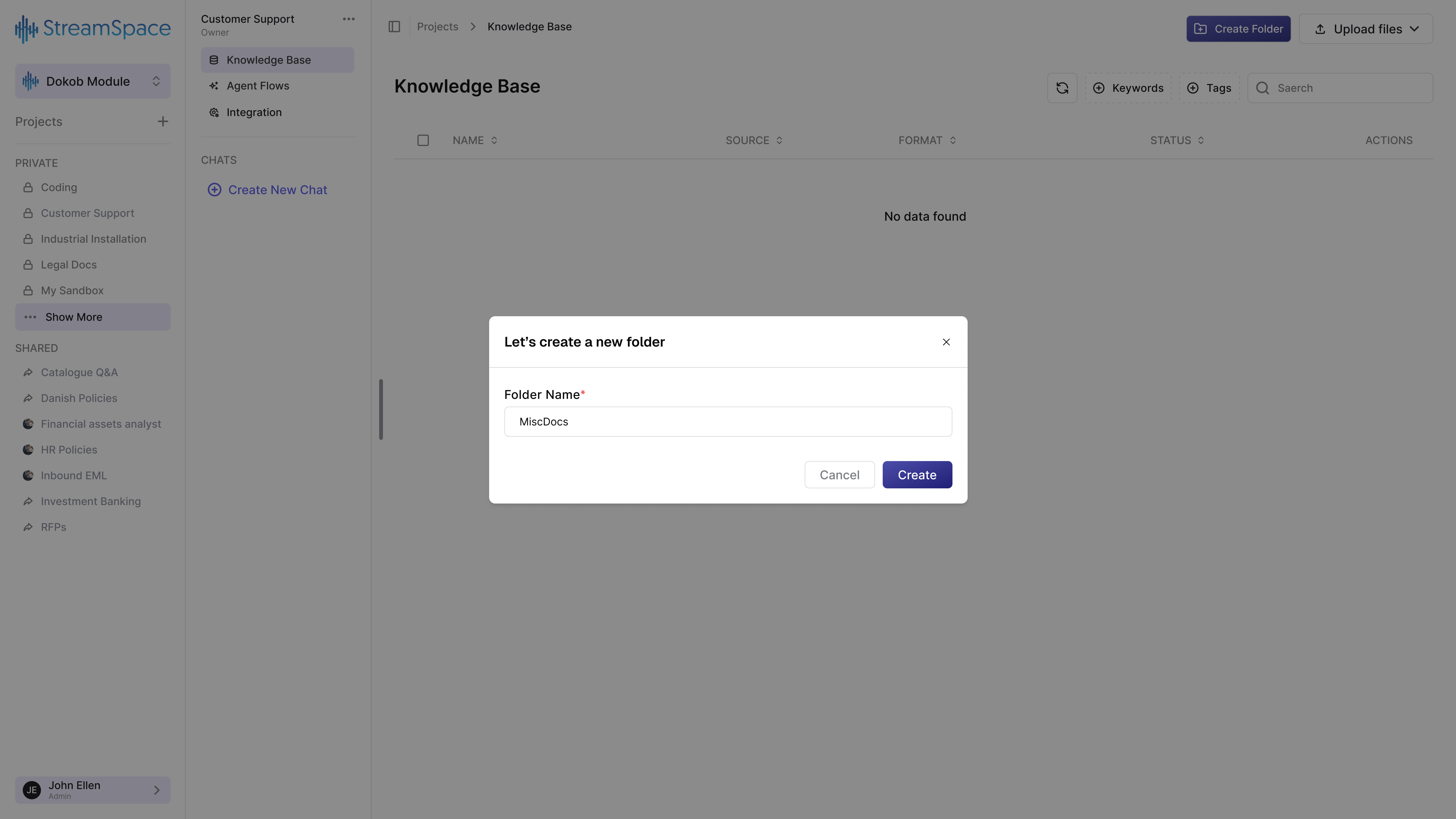Click the share icon beside Catalogue Q&A

28,373
